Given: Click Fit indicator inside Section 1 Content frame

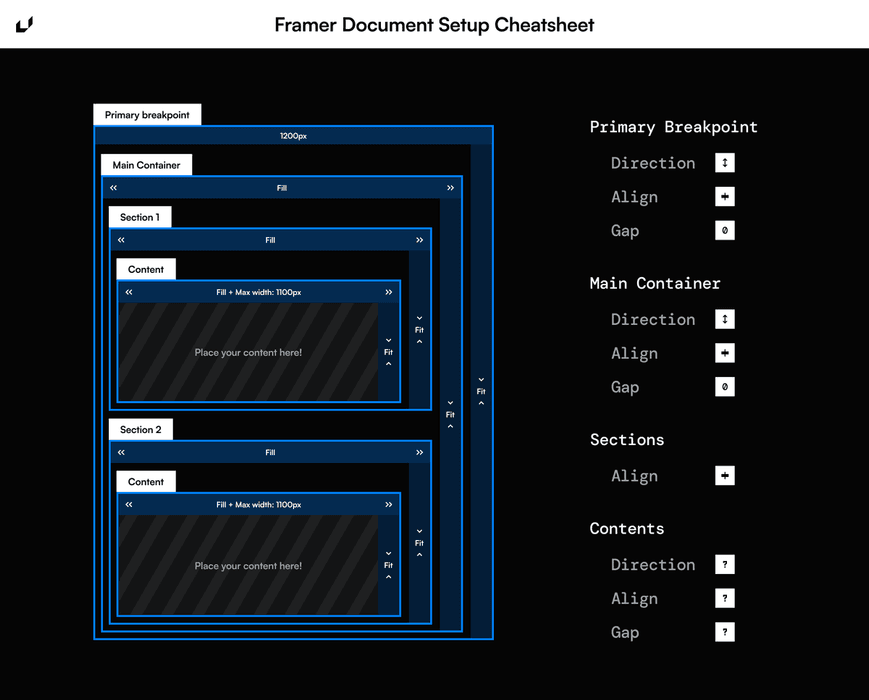Looking at the screenshot, I should pyautogui.click(x=389, y=352).
